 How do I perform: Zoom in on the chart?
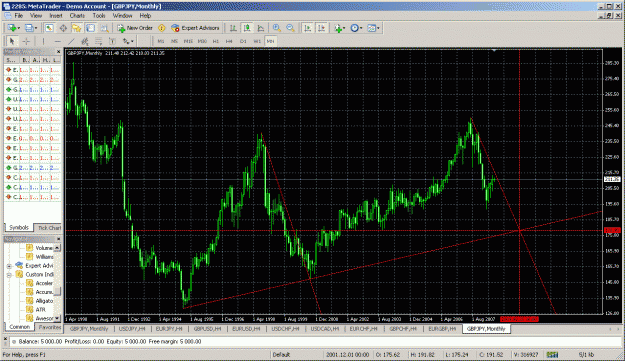[277, 28]
